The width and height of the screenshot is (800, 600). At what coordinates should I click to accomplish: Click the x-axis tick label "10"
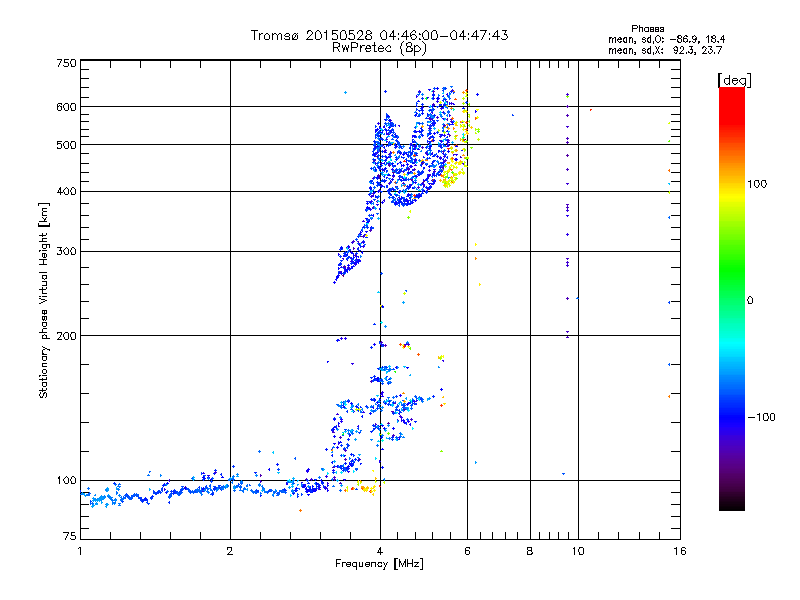[x=578, y=551]
